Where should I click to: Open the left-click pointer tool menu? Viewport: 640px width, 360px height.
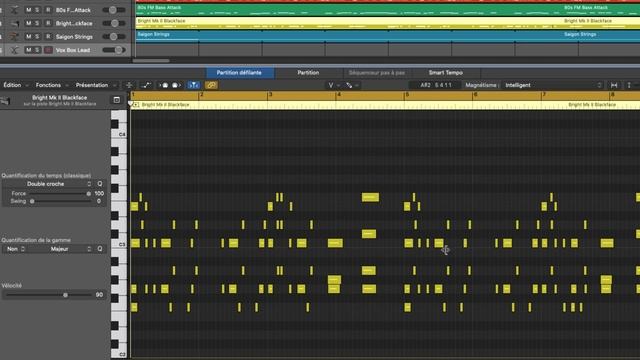point(333,85)
